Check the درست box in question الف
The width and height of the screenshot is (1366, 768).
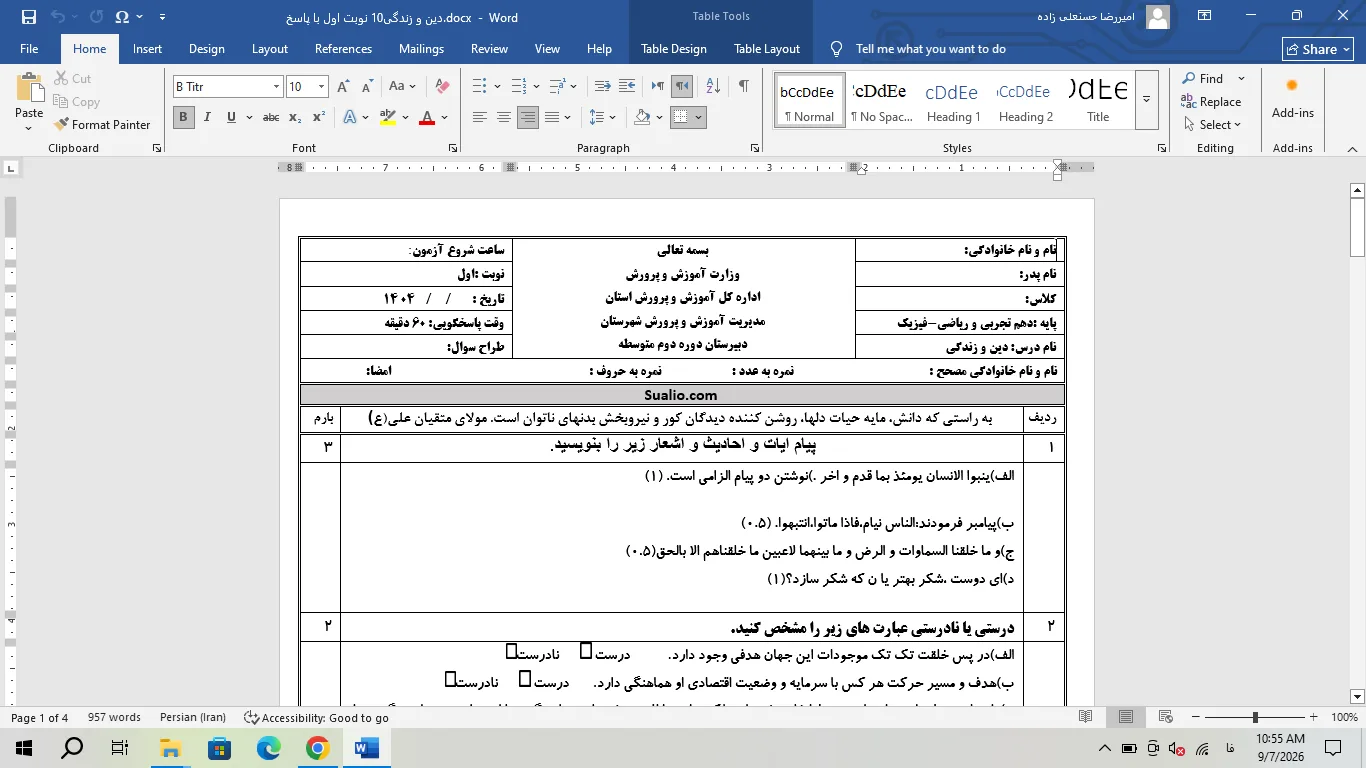[586, 652]
